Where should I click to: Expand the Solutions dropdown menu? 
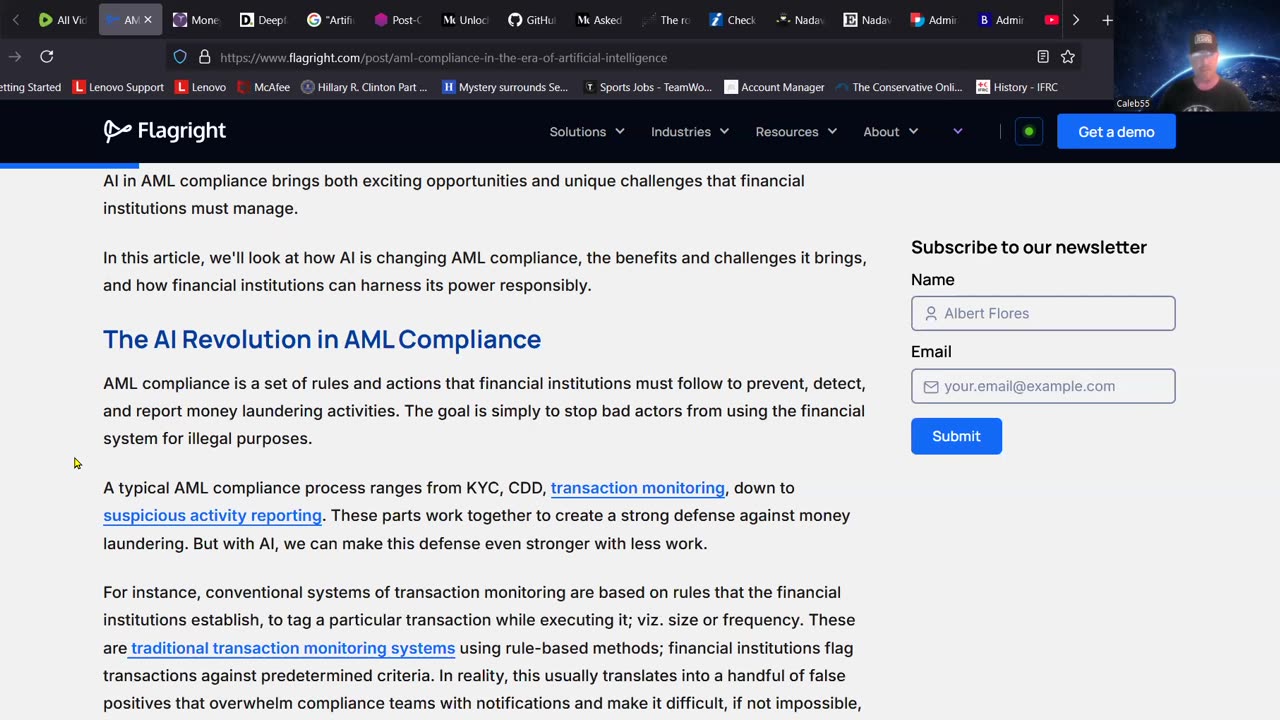(x=587, y=132)
